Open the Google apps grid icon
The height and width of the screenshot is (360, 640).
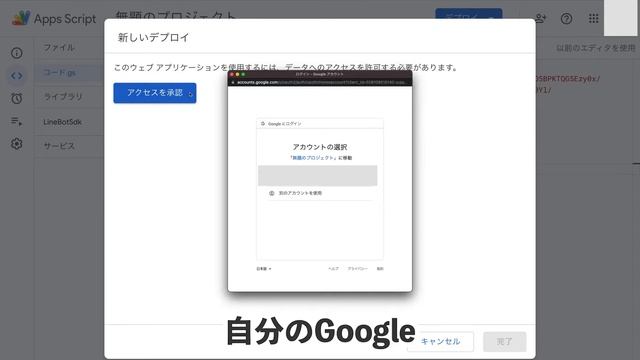click(x=593, y=18)
